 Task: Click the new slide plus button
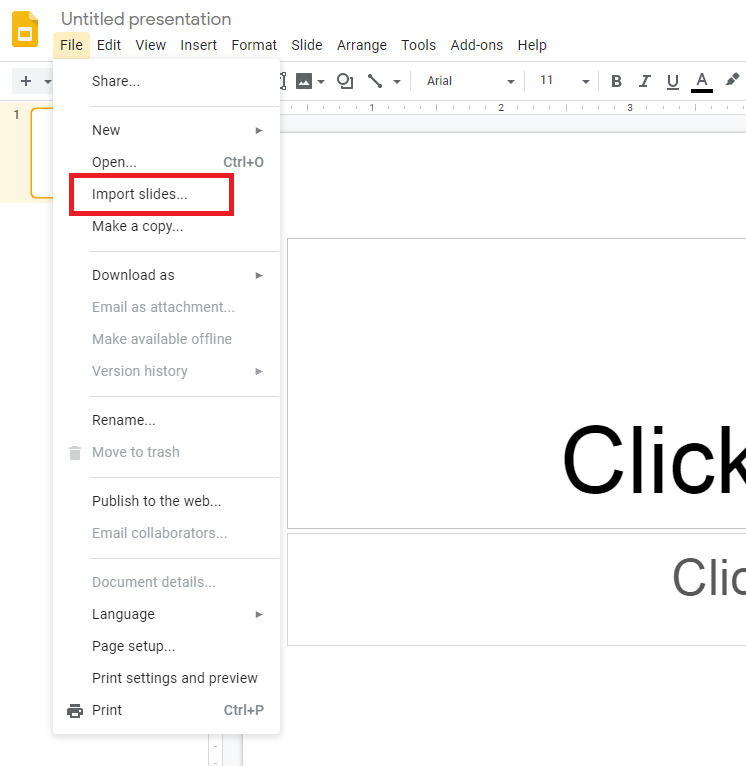tap(26, 81)
